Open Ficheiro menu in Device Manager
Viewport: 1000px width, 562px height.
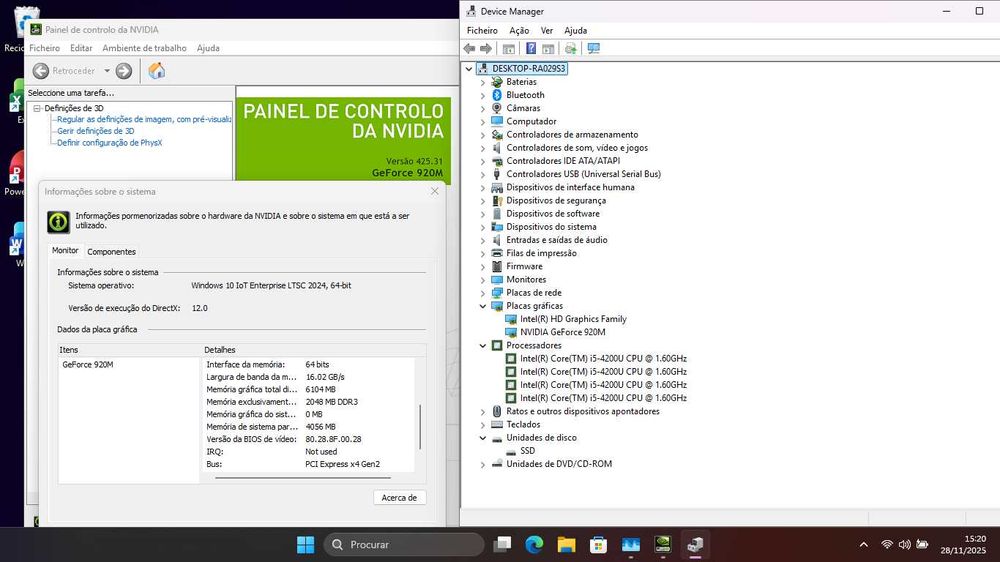pyautogui.click(x=482, y=31)
